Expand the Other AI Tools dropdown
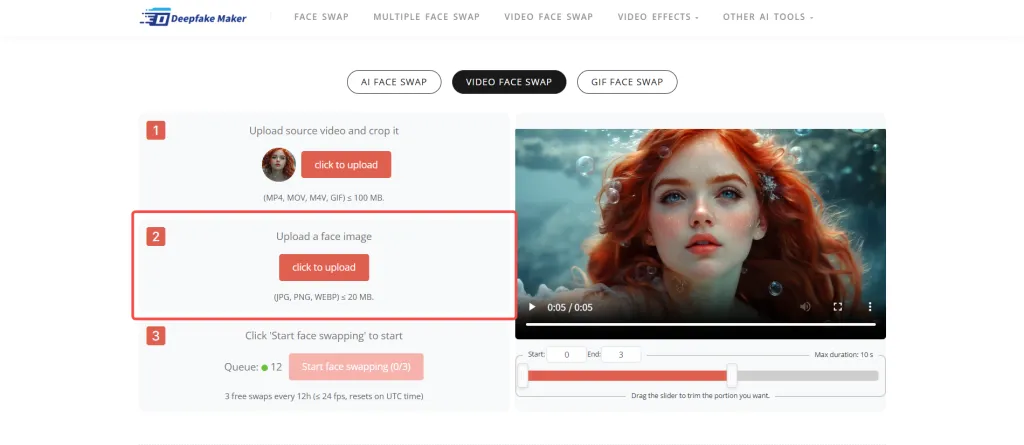Screen dimensions: 1024x445 768,17
